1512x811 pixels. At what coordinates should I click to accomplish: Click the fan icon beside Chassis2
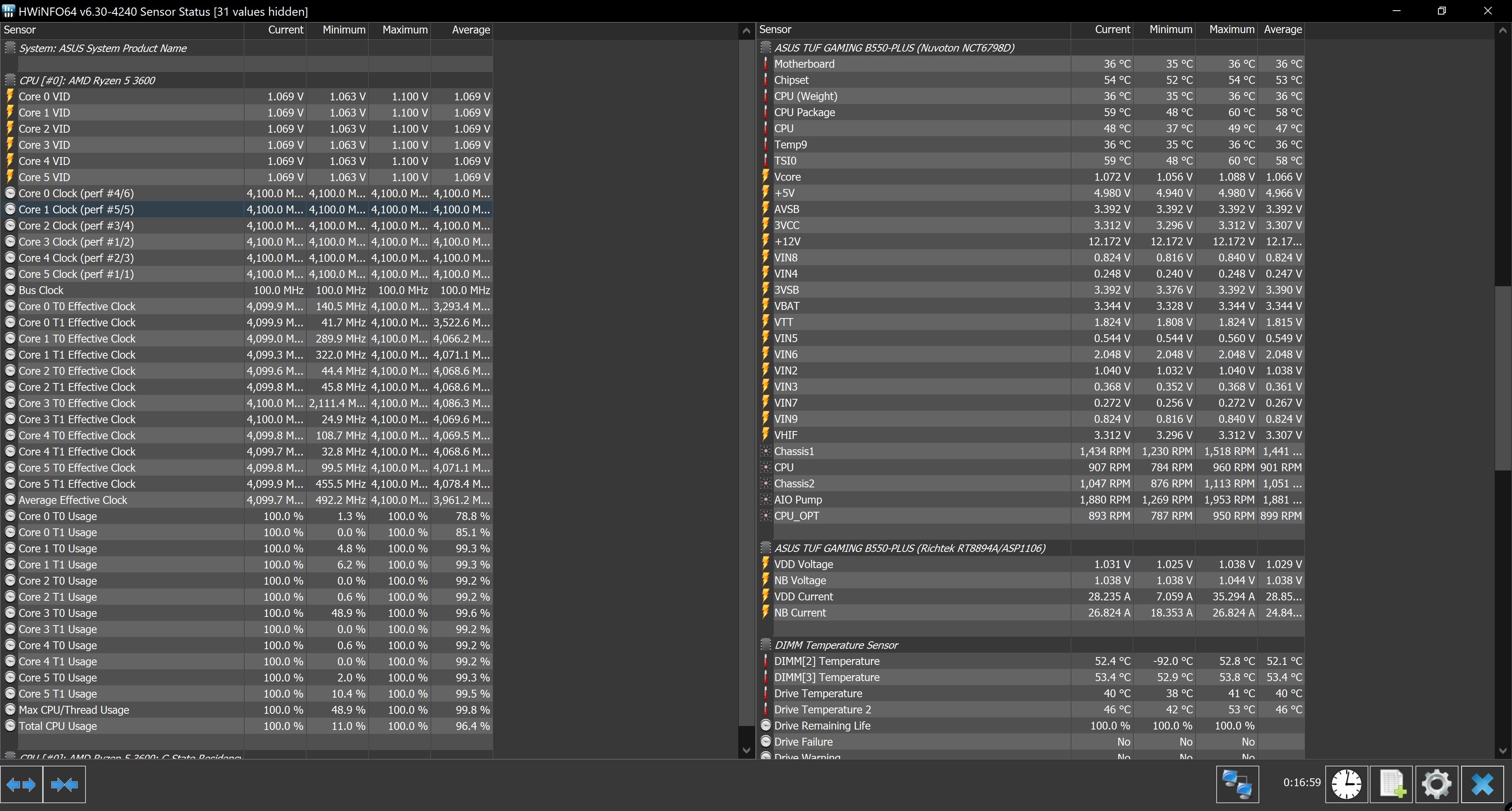coord(765,483)
